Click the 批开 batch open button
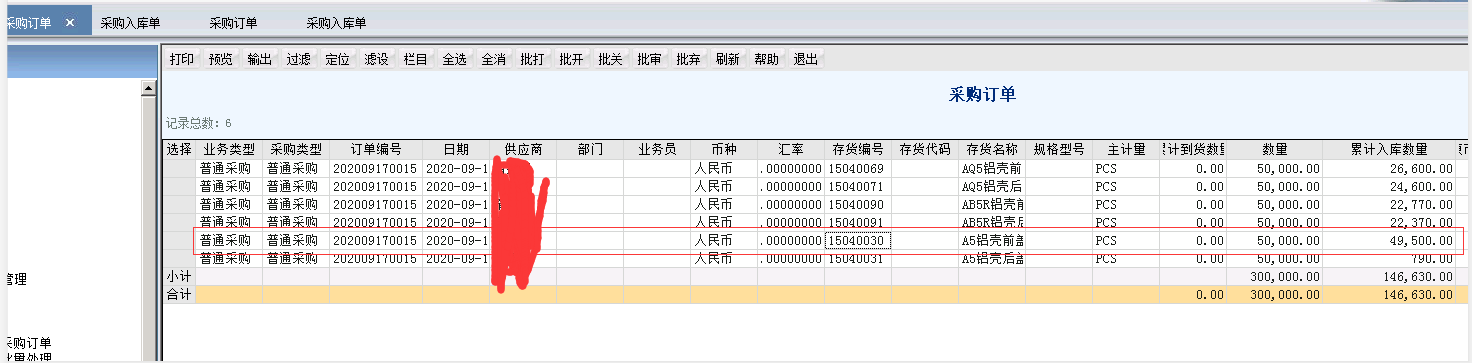Viewport: 1472px width, 363px height. [x=572, y=60]
